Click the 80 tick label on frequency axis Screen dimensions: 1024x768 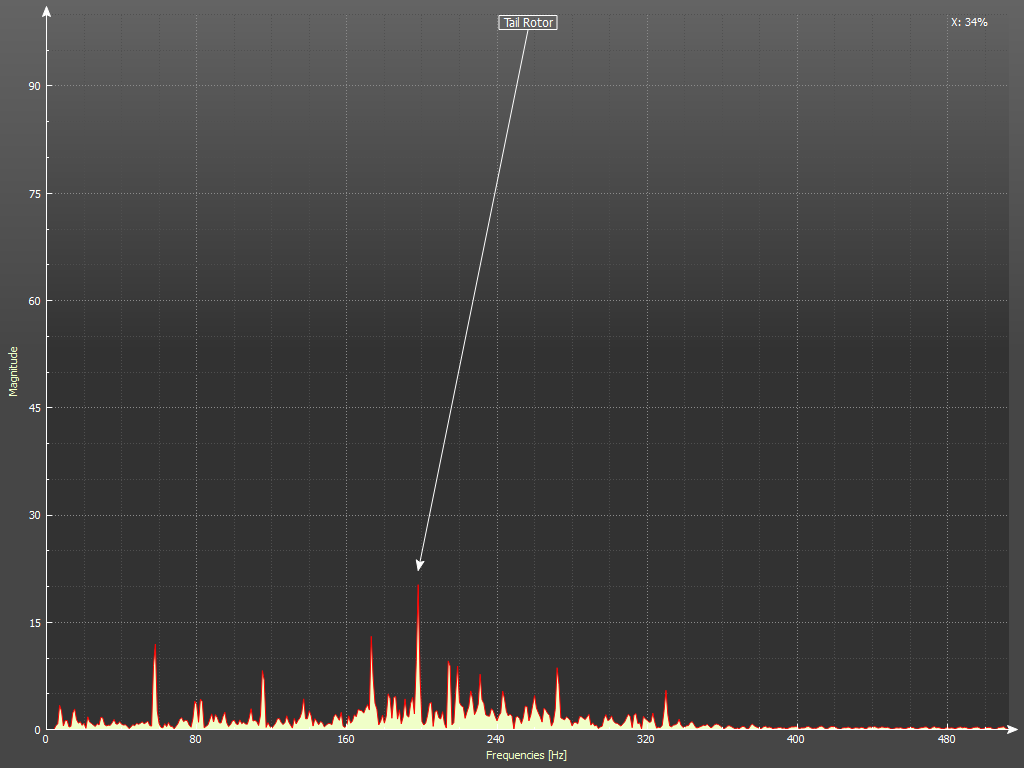coord(196,740)
